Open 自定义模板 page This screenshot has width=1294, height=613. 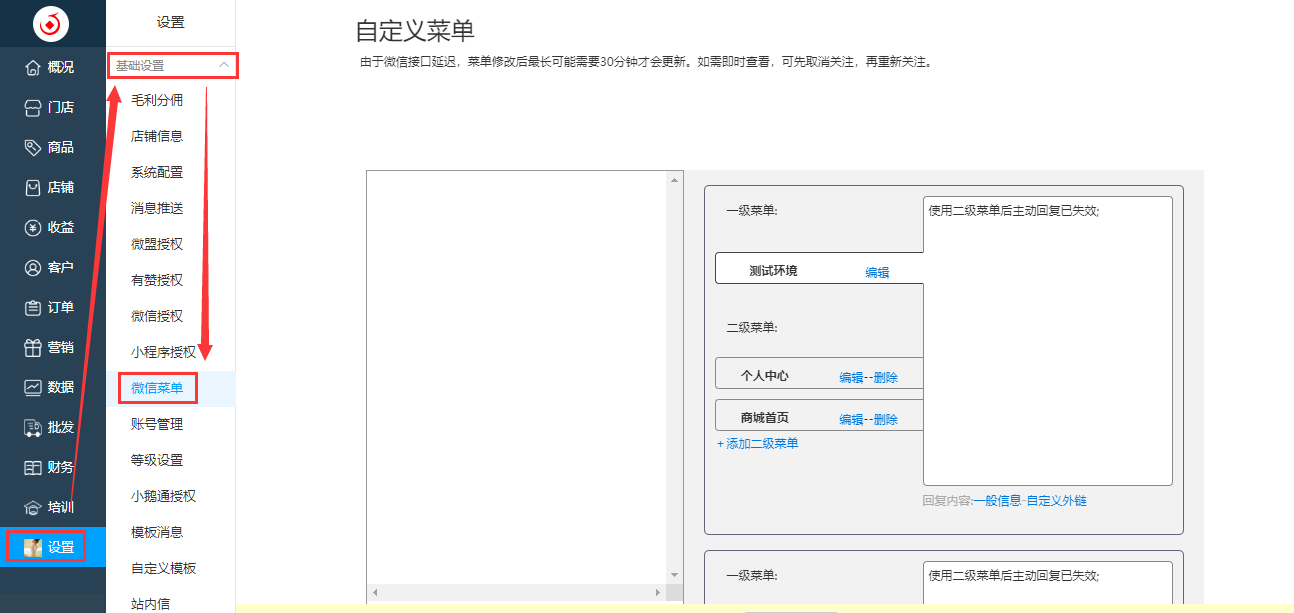(164, 568)
